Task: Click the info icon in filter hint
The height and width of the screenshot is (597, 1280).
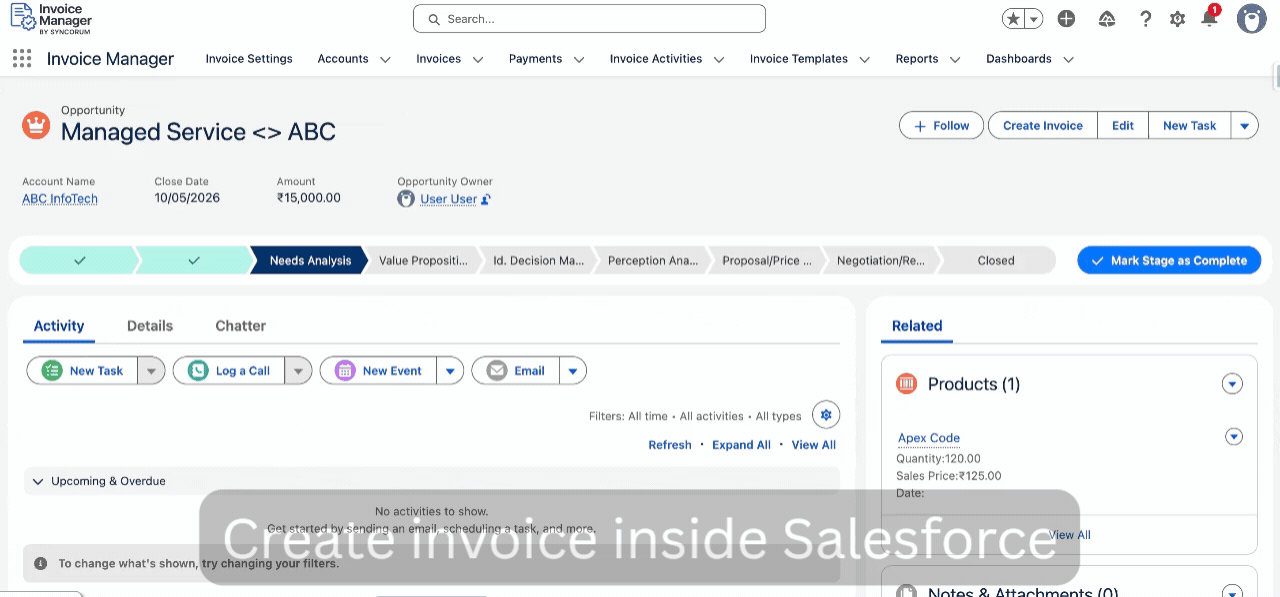Action: [x=41, y=564]
